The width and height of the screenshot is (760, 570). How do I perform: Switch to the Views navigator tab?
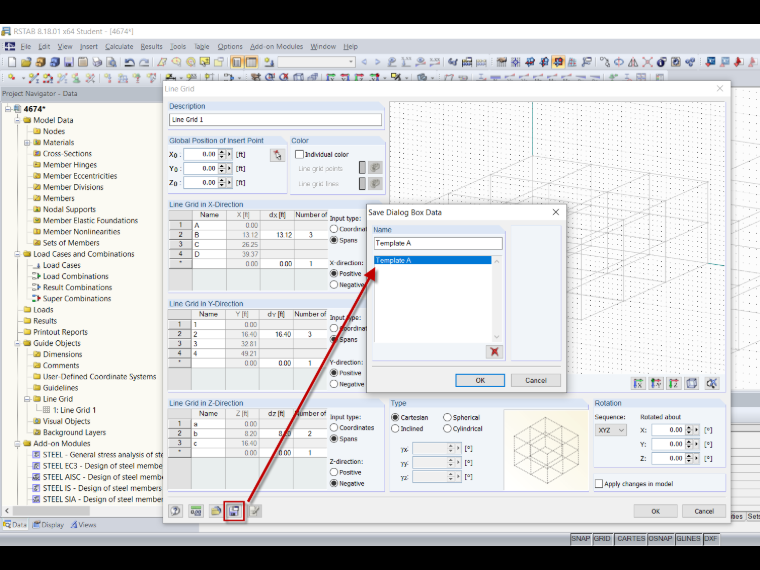[x=83, y=525]
